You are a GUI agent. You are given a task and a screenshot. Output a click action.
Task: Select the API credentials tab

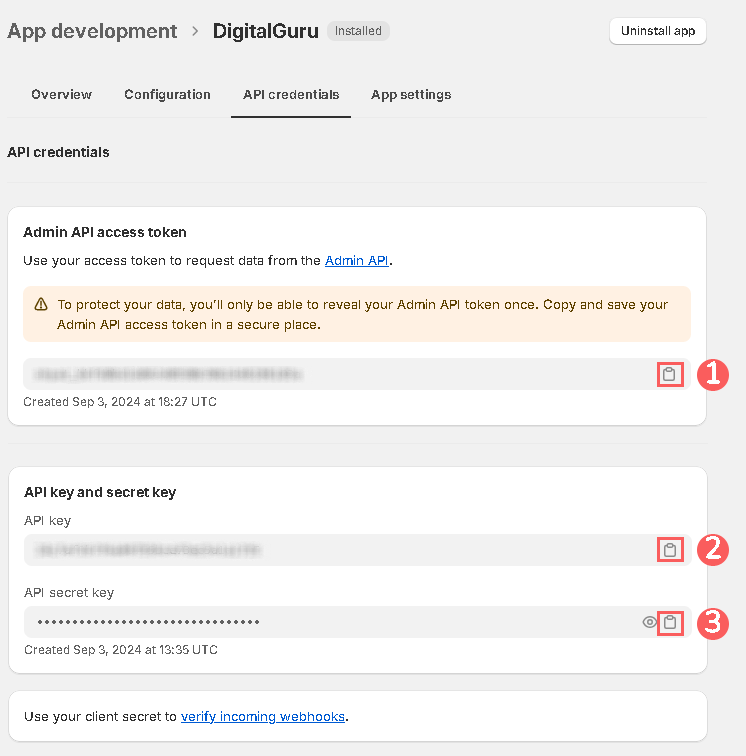291,95
